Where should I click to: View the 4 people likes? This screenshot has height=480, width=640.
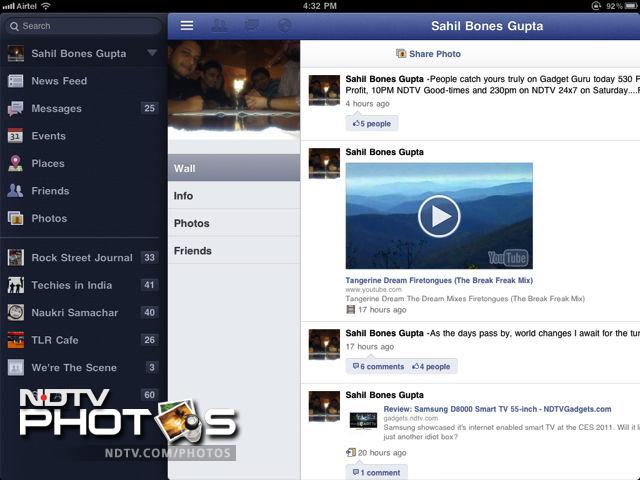(x=431, y=366)
